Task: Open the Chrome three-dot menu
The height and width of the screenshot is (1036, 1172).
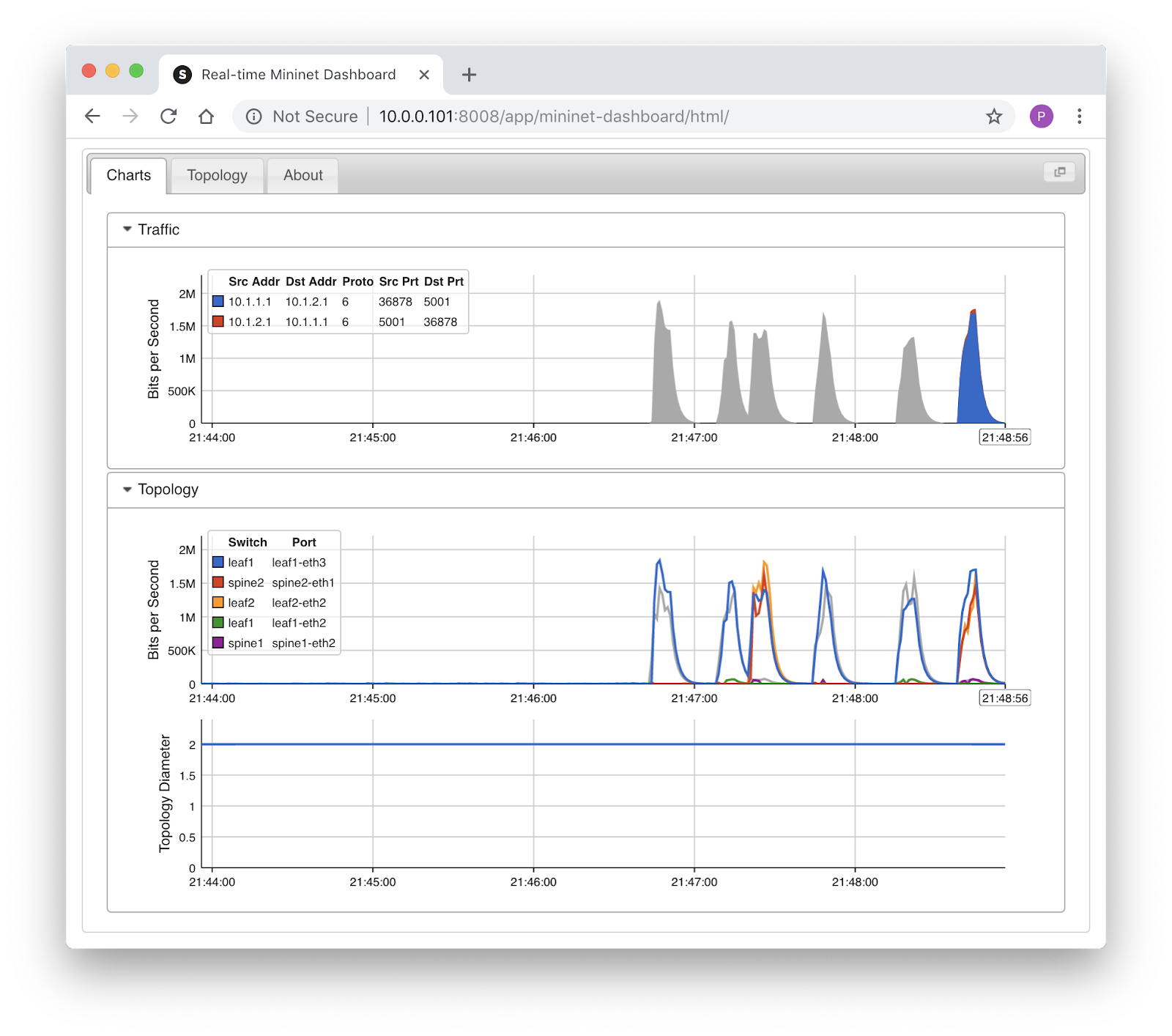Action: 1079,116
